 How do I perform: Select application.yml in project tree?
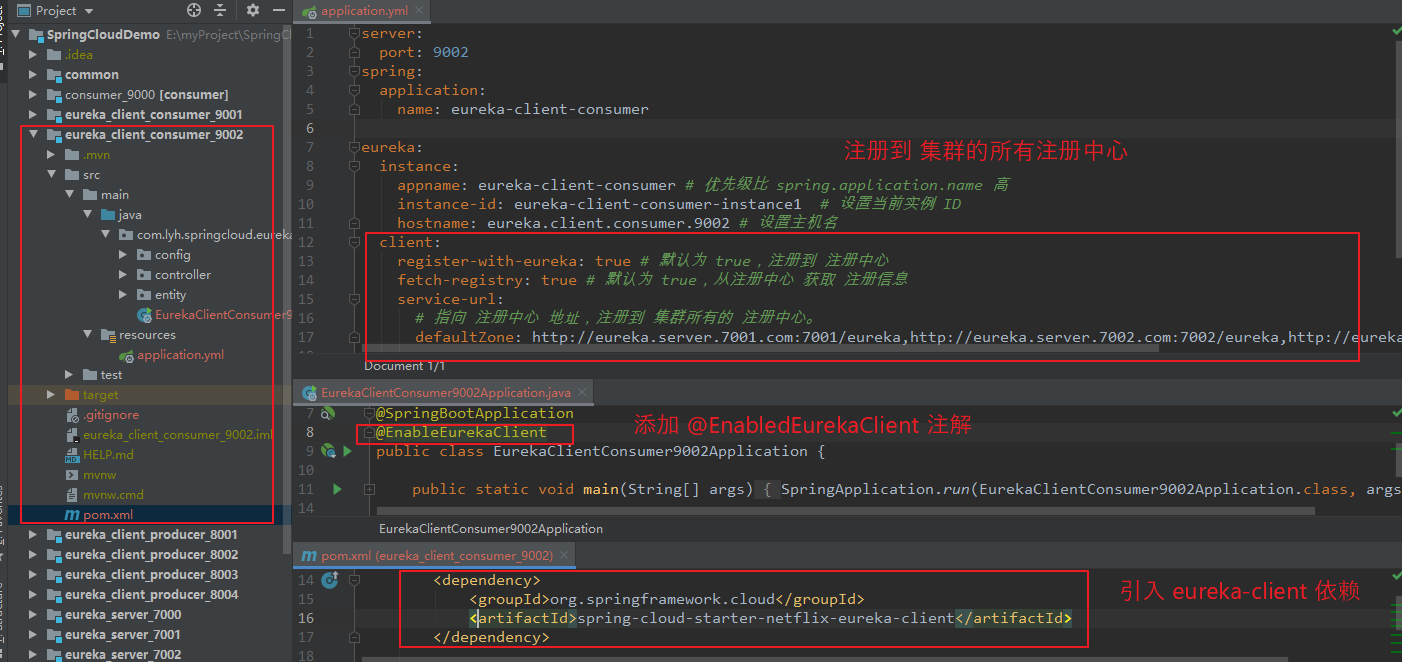point(171,355)
